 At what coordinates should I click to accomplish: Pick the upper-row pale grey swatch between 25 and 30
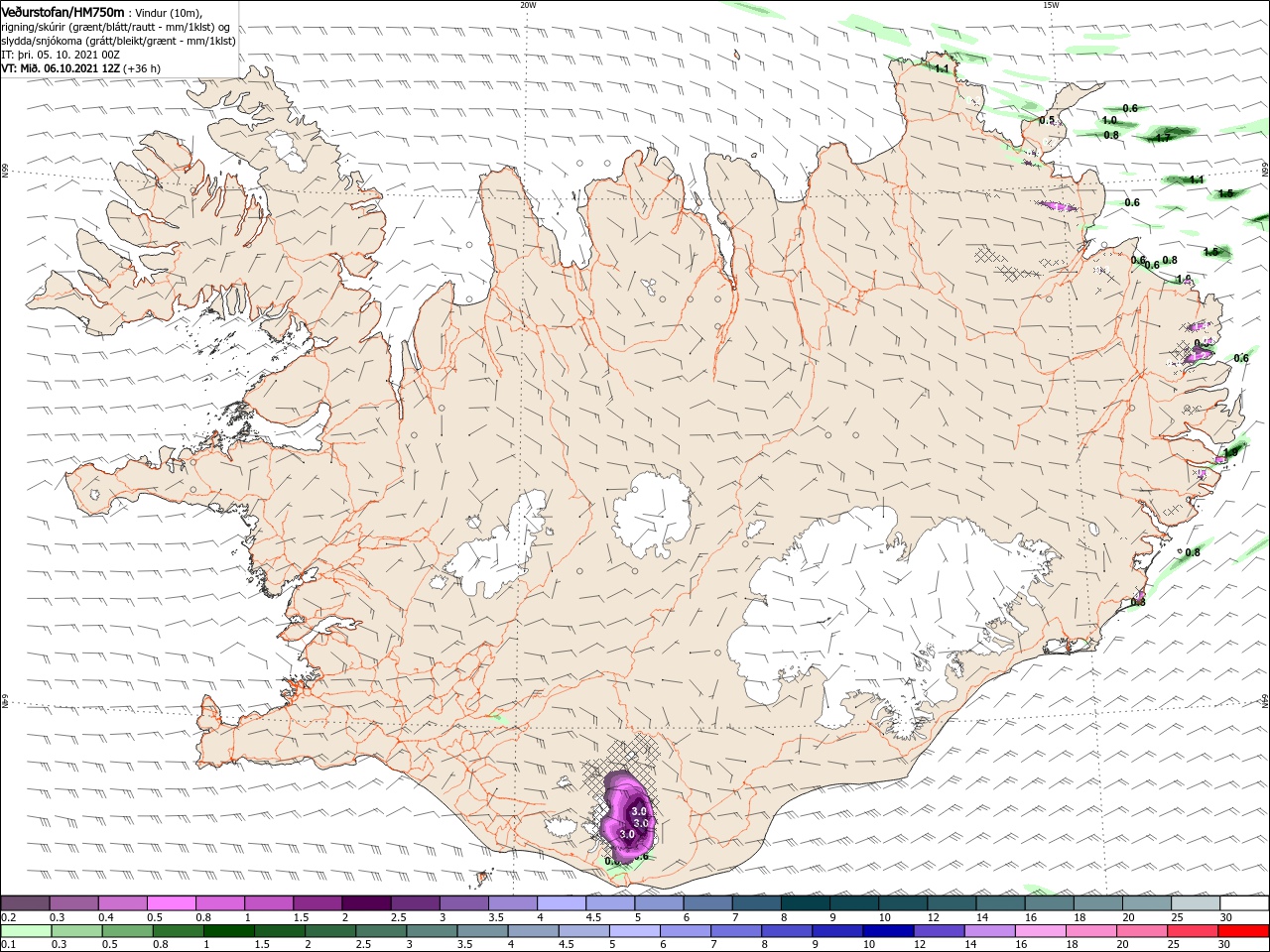coord(1195,902)
